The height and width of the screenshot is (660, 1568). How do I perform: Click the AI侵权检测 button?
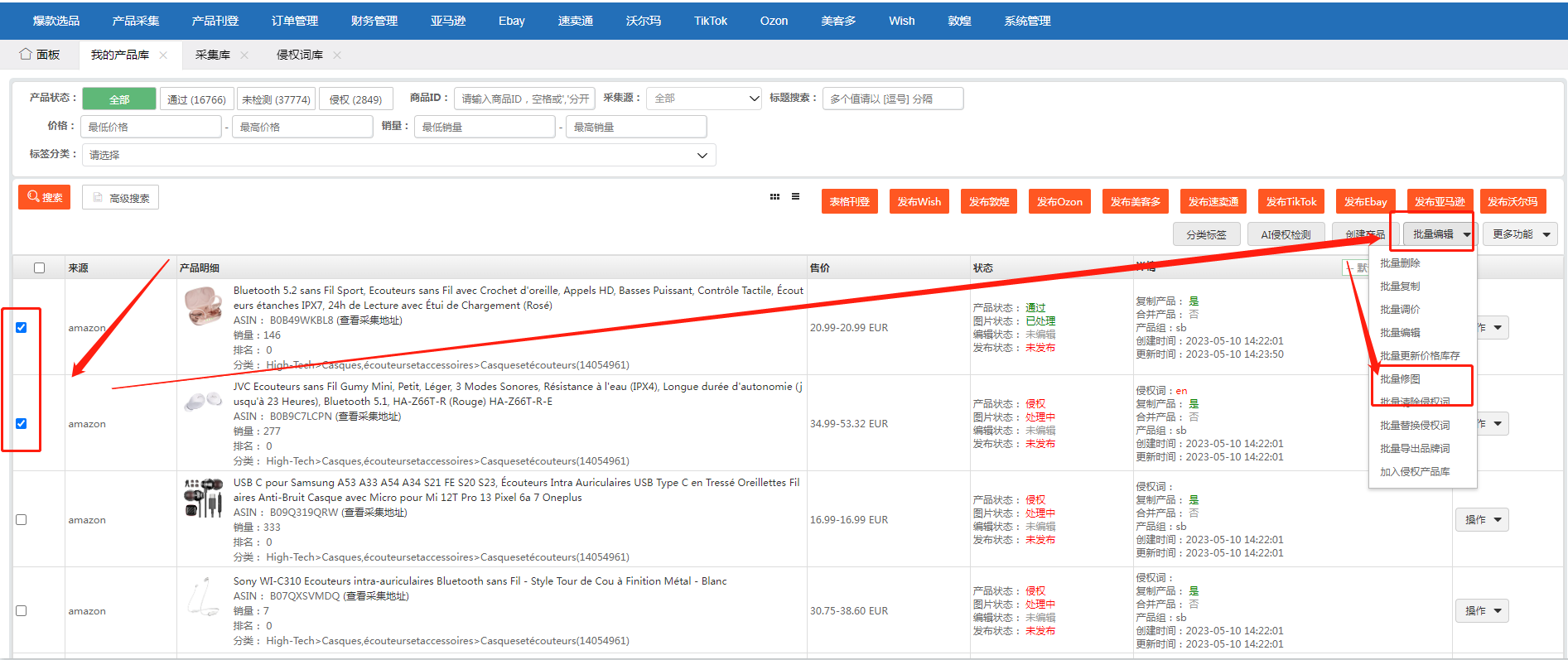pyautogui.click(x=1286, y=234)
